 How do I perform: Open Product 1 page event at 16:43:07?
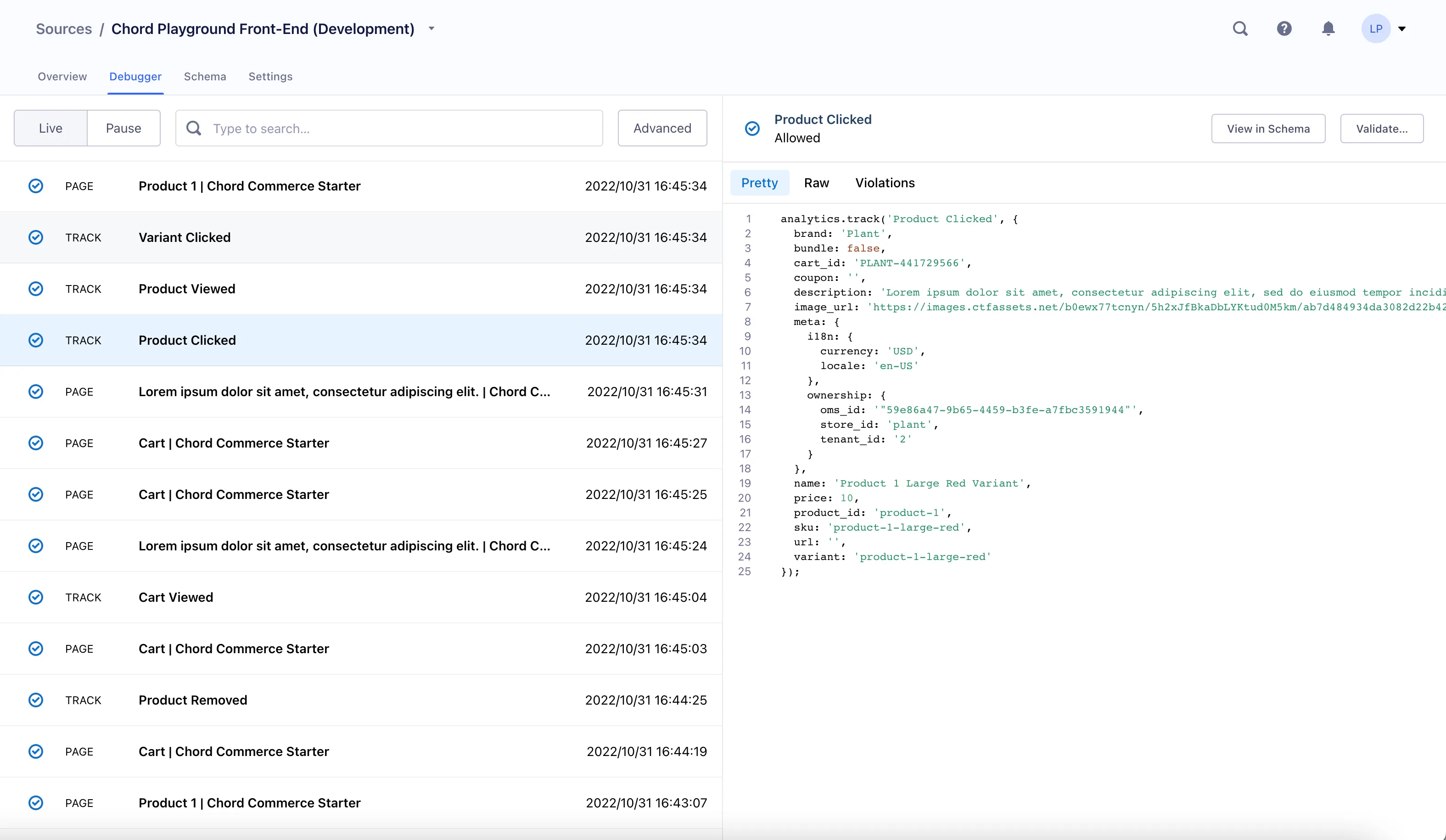pos(361,803)
